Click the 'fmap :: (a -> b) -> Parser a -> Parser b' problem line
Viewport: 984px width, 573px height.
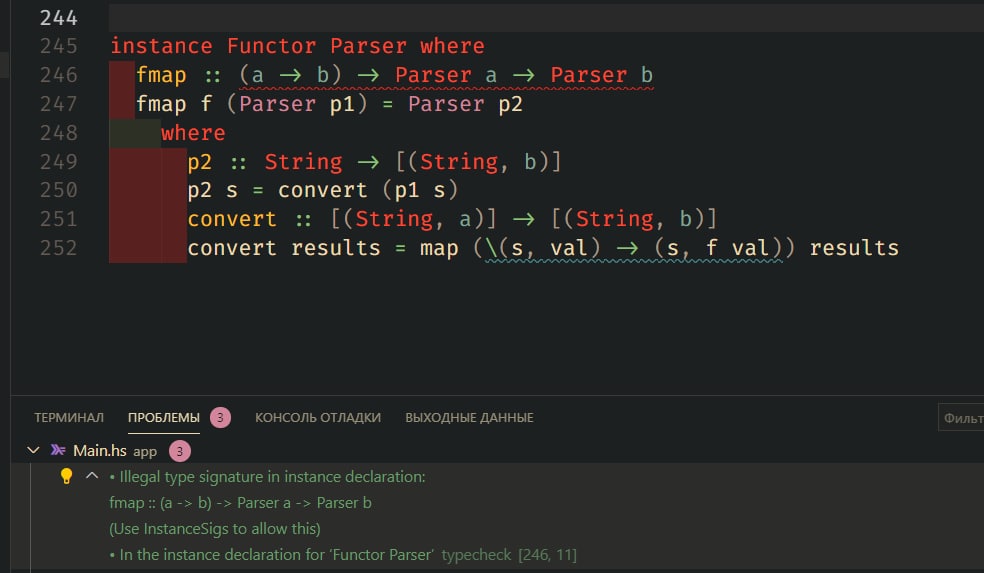(x=240, y=503)
